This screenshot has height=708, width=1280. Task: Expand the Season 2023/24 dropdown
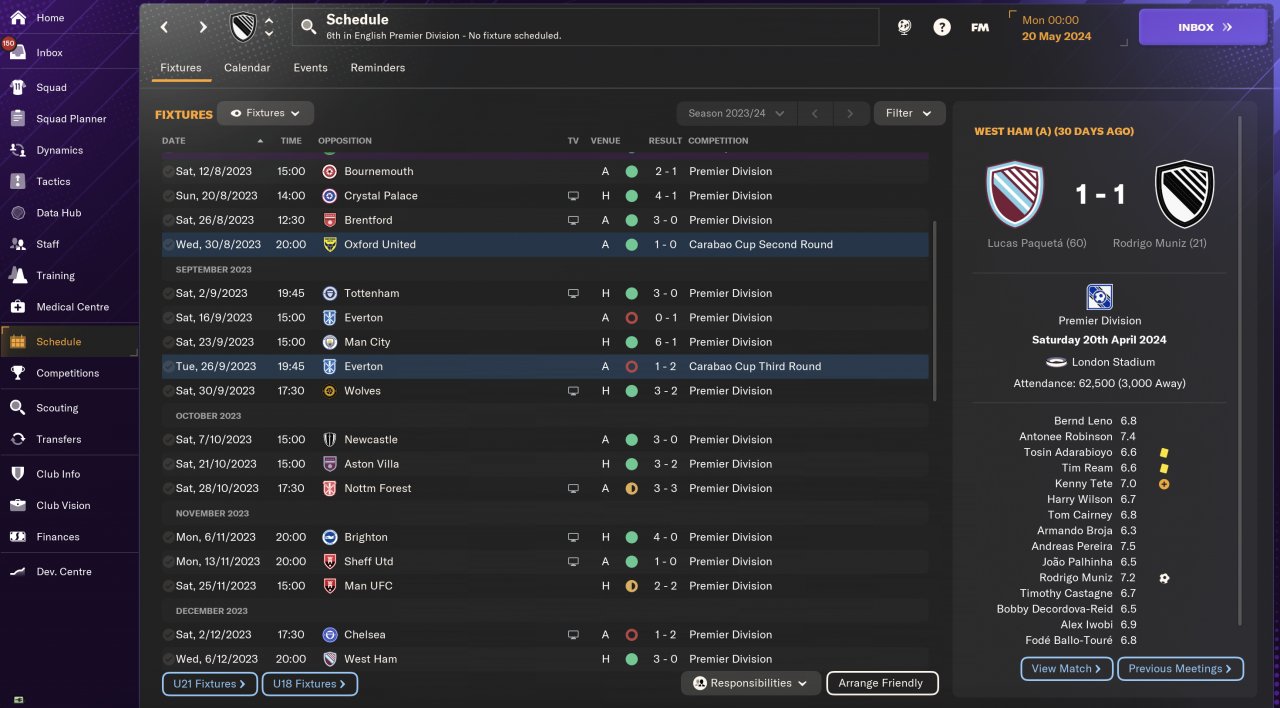coord(736,114)
